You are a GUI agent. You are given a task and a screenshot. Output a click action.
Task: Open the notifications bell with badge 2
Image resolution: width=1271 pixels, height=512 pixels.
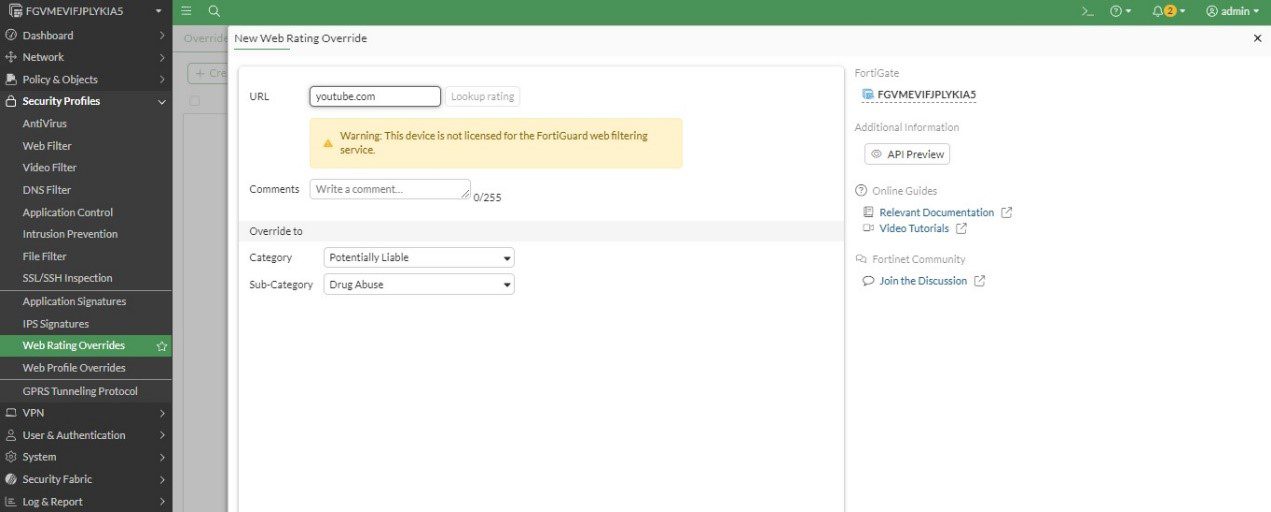[1168, 11]
